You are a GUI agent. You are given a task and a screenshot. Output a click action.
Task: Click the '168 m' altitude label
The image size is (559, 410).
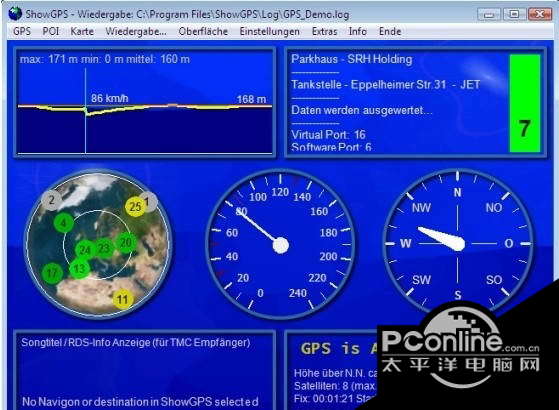251,99
